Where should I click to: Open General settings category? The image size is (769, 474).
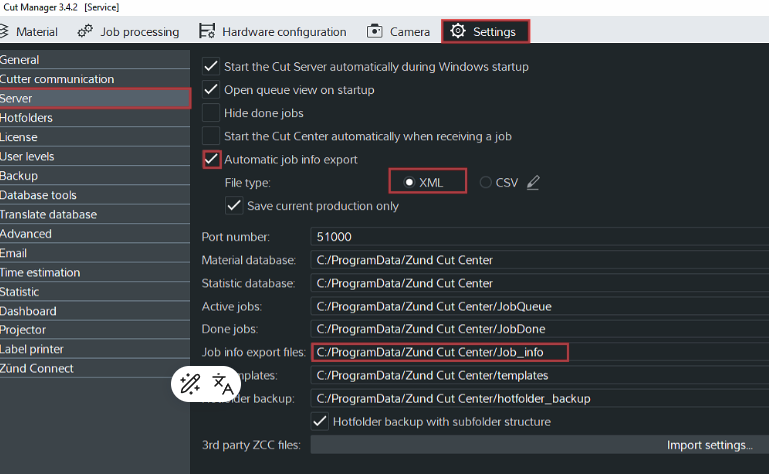(x=95, y=60)
